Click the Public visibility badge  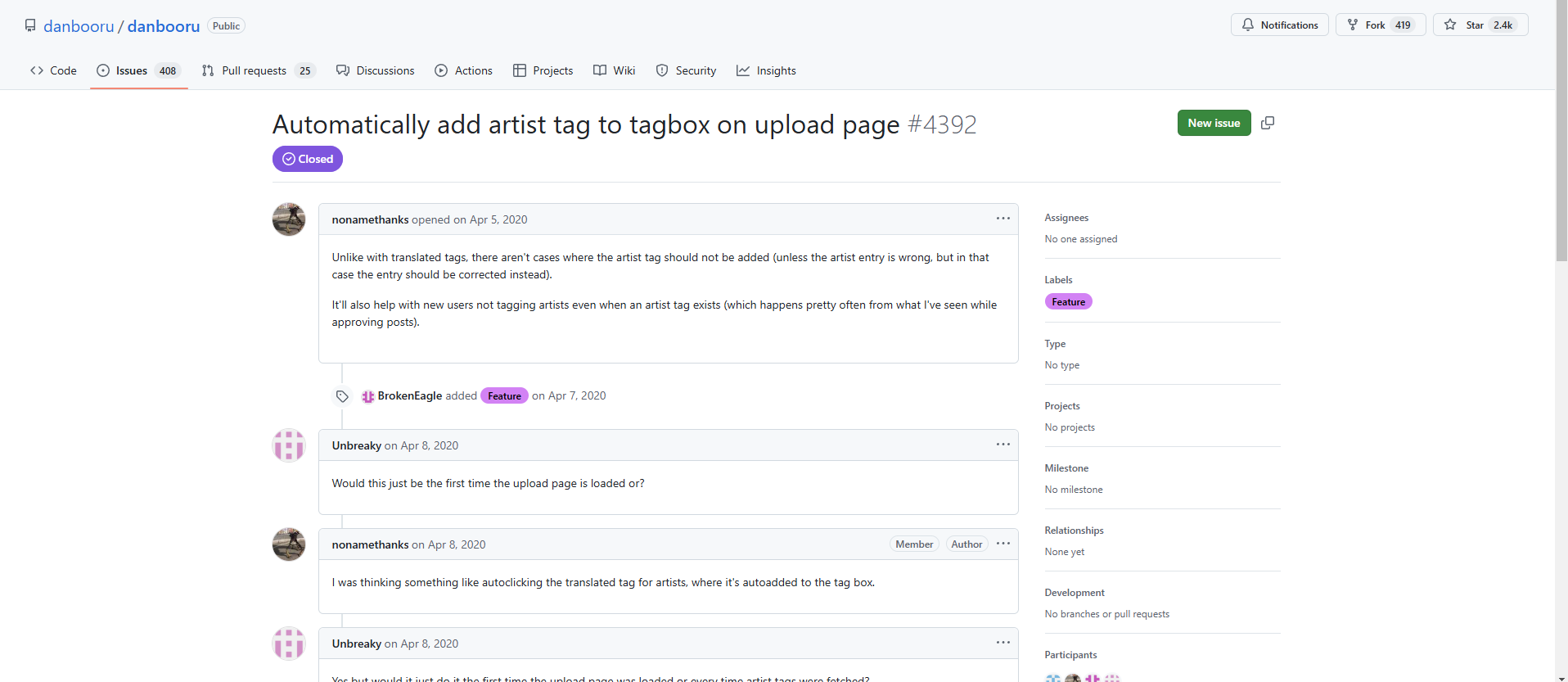click(226, 26)
